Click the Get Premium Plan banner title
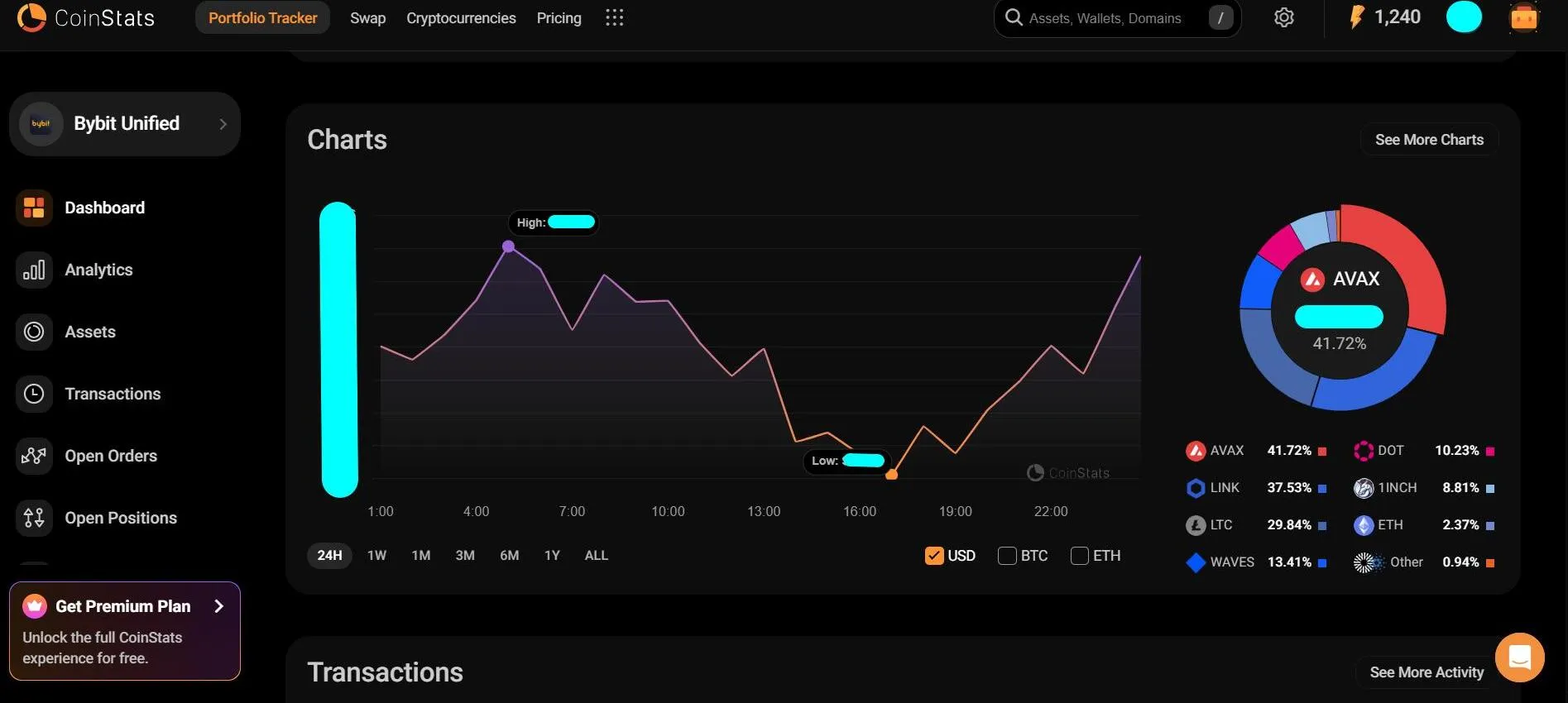1568x703 pixels. coord(122,606)
